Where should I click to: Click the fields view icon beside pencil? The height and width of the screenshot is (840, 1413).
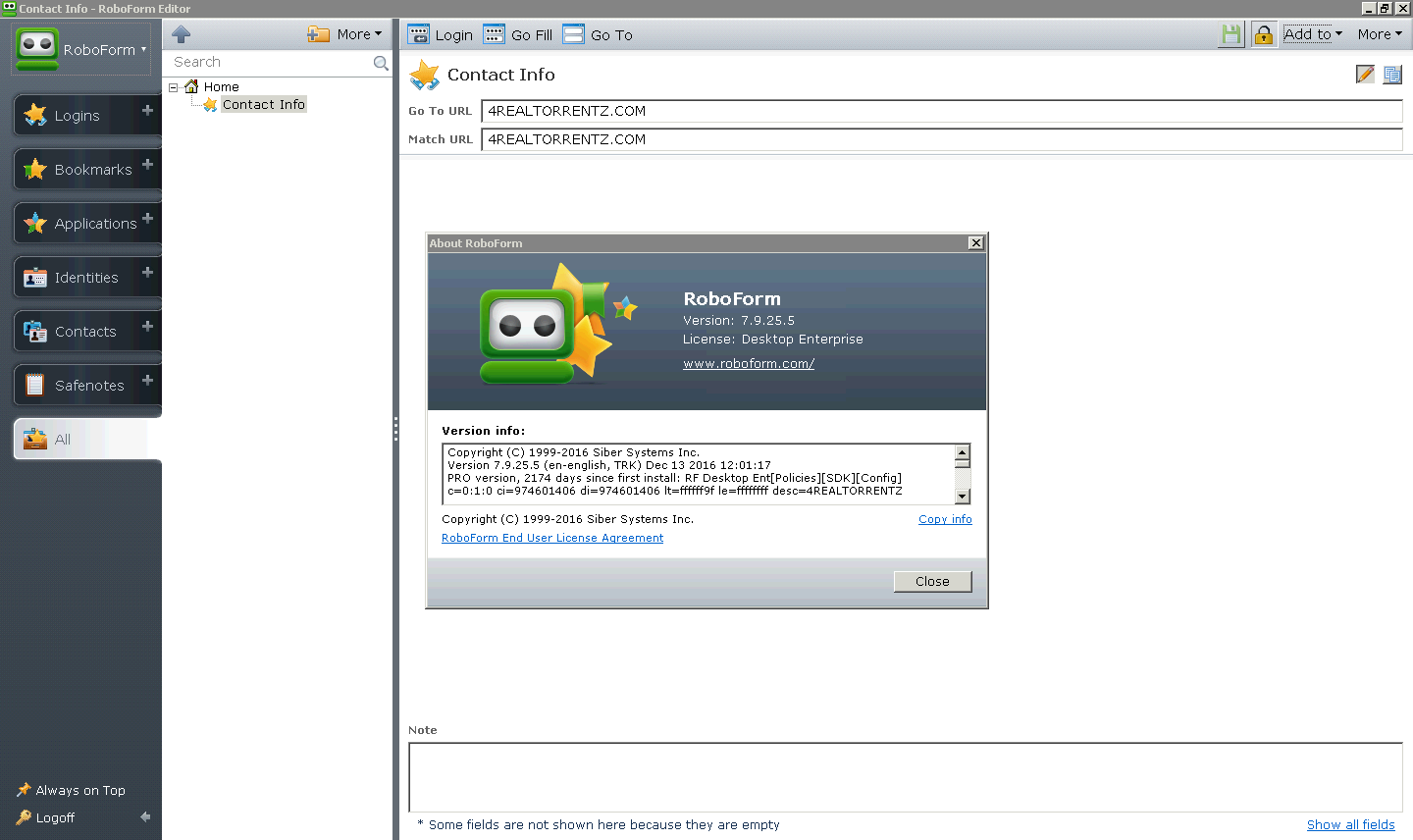coord(1392,75)
